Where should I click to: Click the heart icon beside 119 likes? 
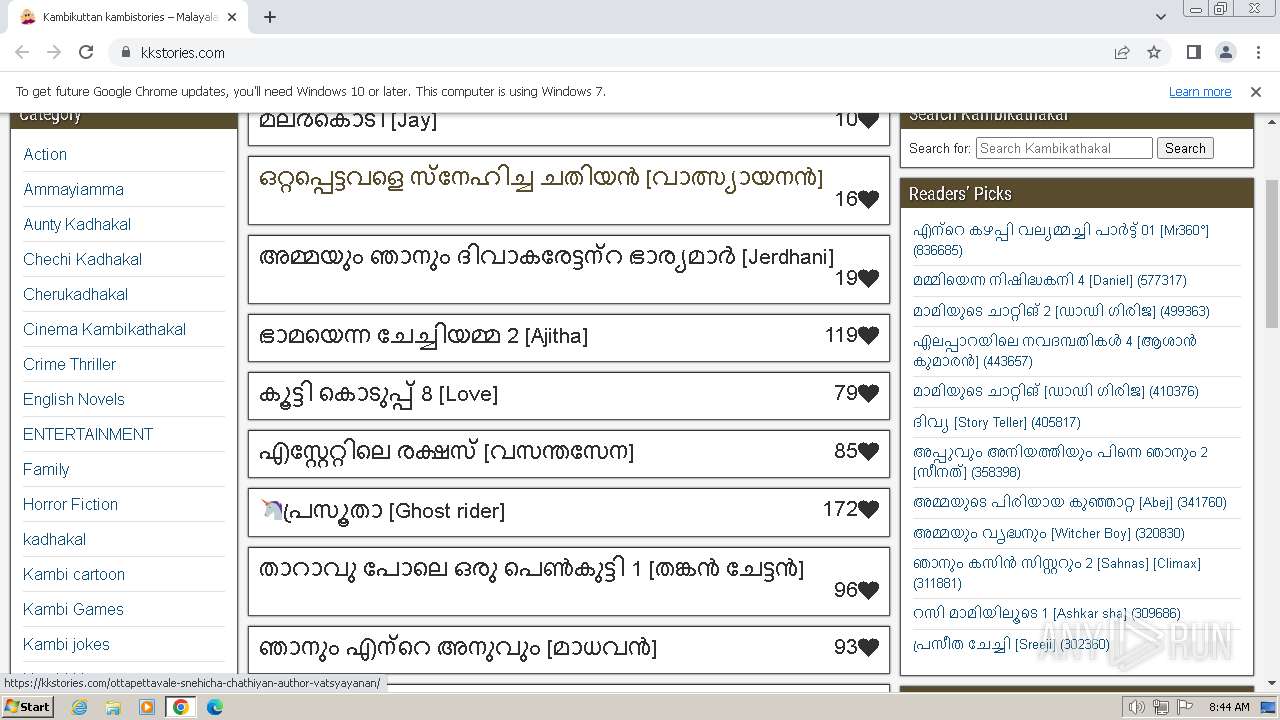(x=868, y=336)
